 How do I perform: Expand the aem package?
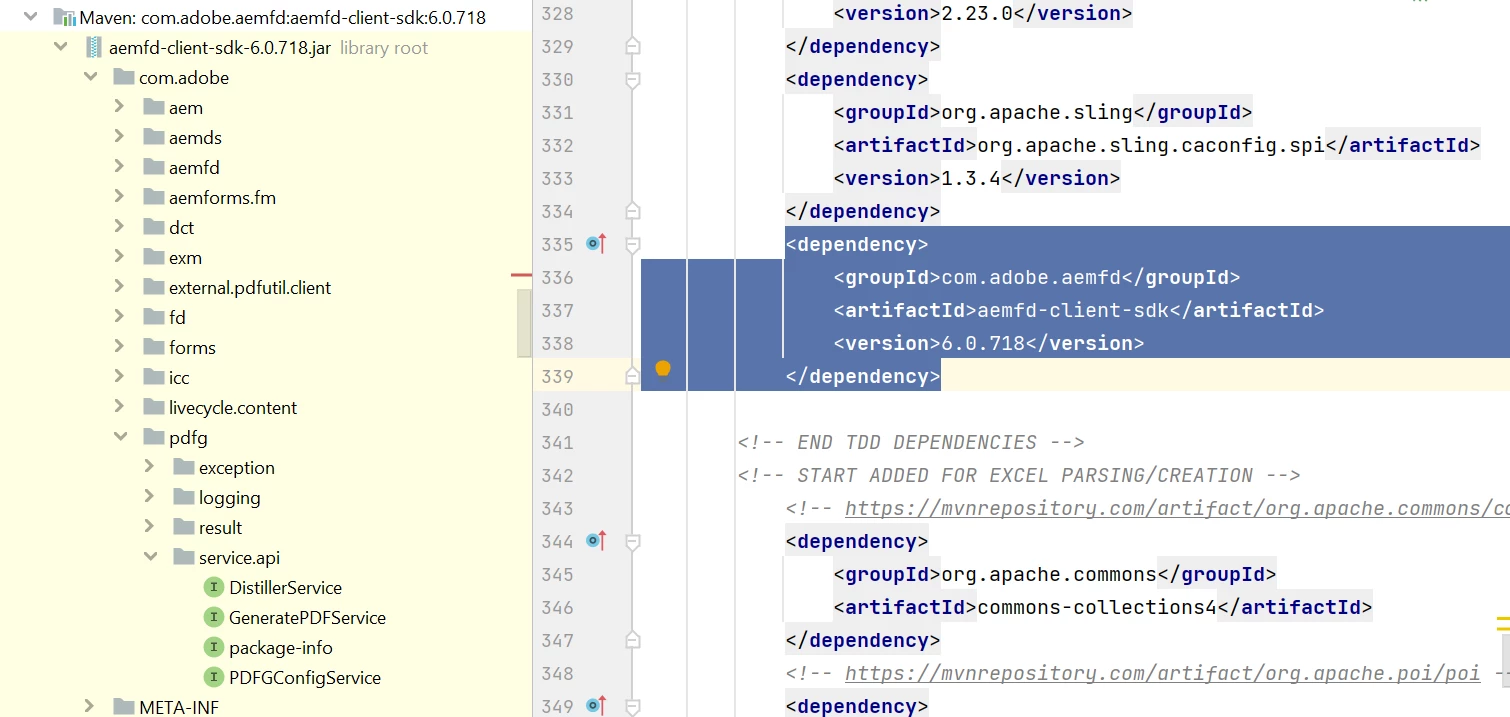click(119, 107)
